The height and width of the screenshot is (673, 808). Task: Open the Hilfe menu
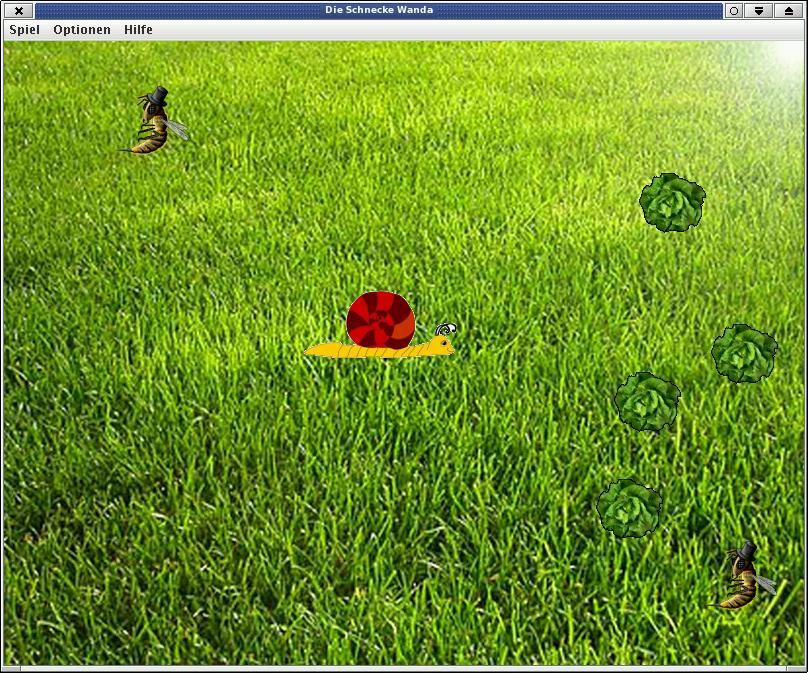pos(138,30)
